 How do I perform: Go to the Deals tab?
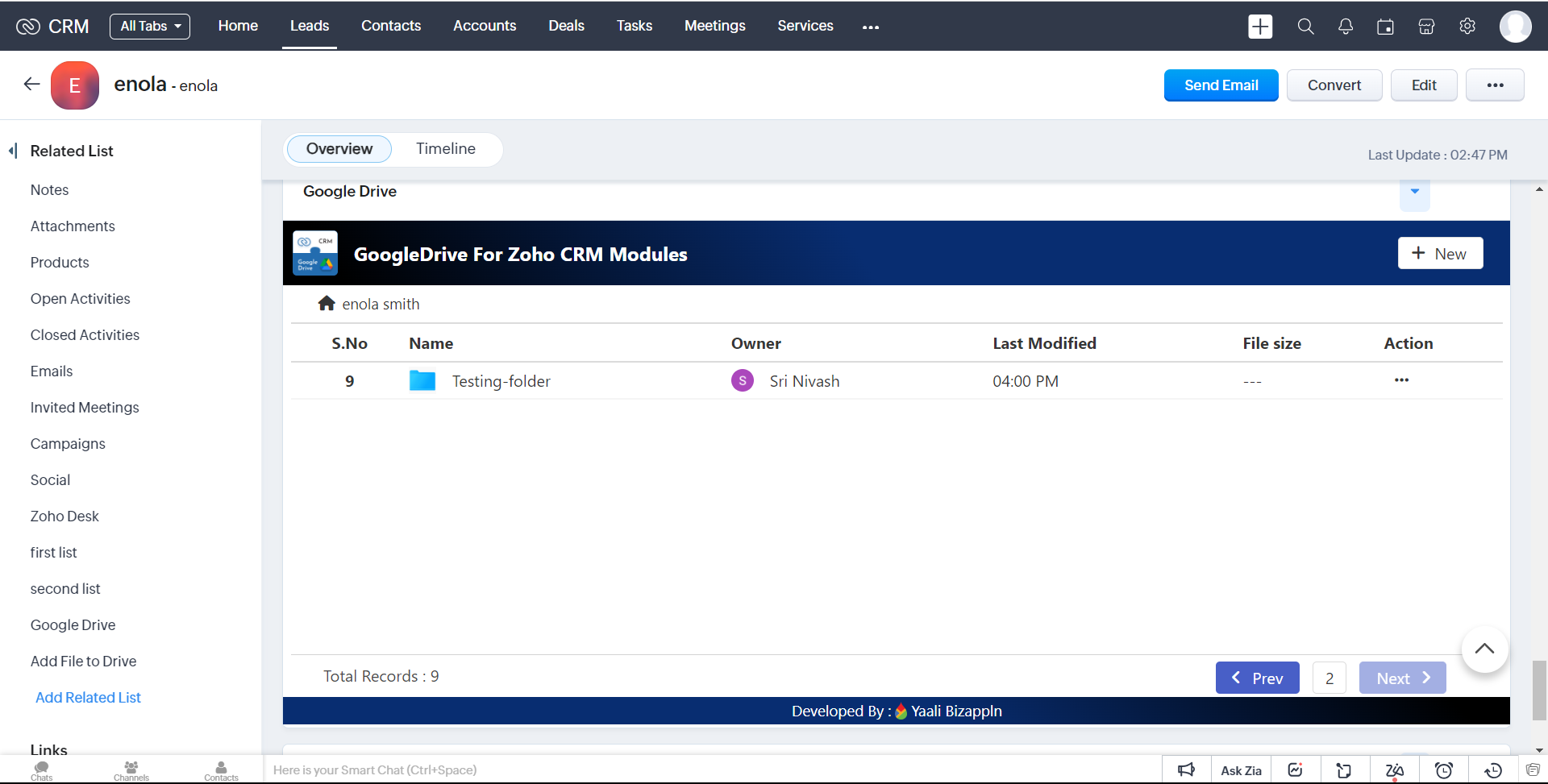tap(566, 26)
